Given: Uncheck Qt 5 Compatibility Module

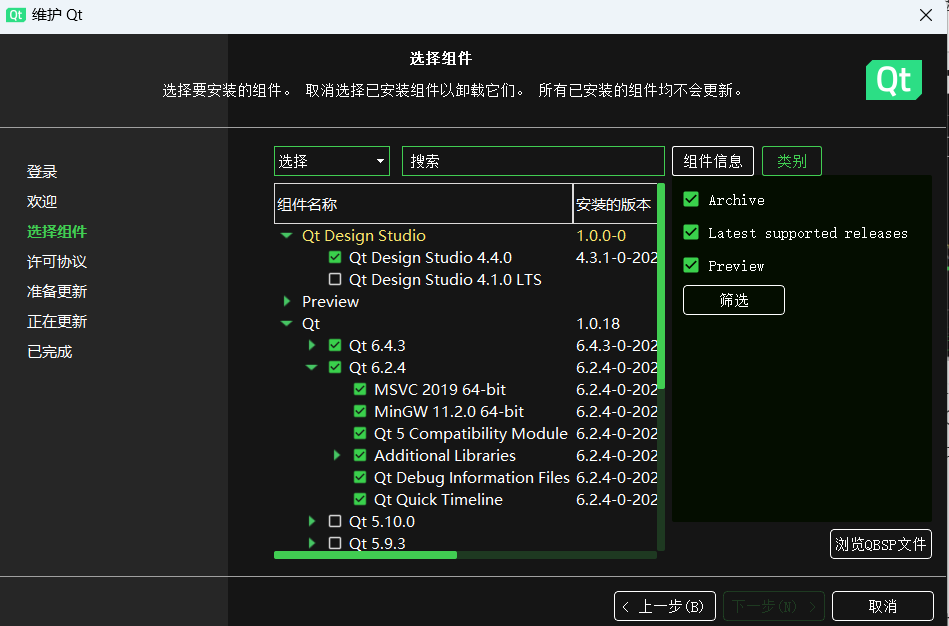Looking at the screenshot, I should tap(360, 433).
